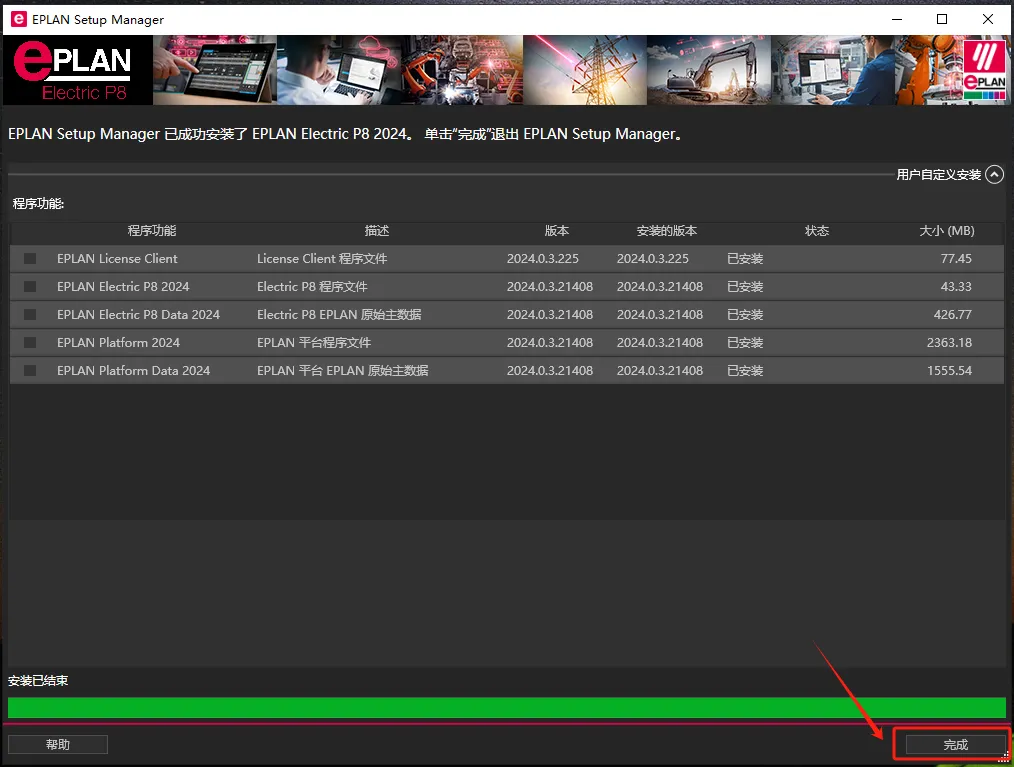The height and width of the screenshot is (767, 1014).
Task: Click the 大小 (MB) column header
Action: pos(947,231)
